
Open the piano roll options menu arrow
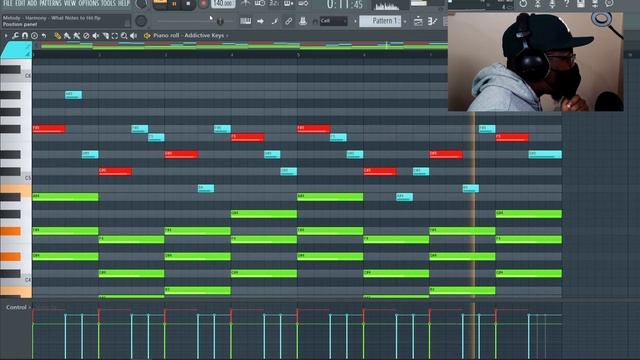[x=6, y=36]
